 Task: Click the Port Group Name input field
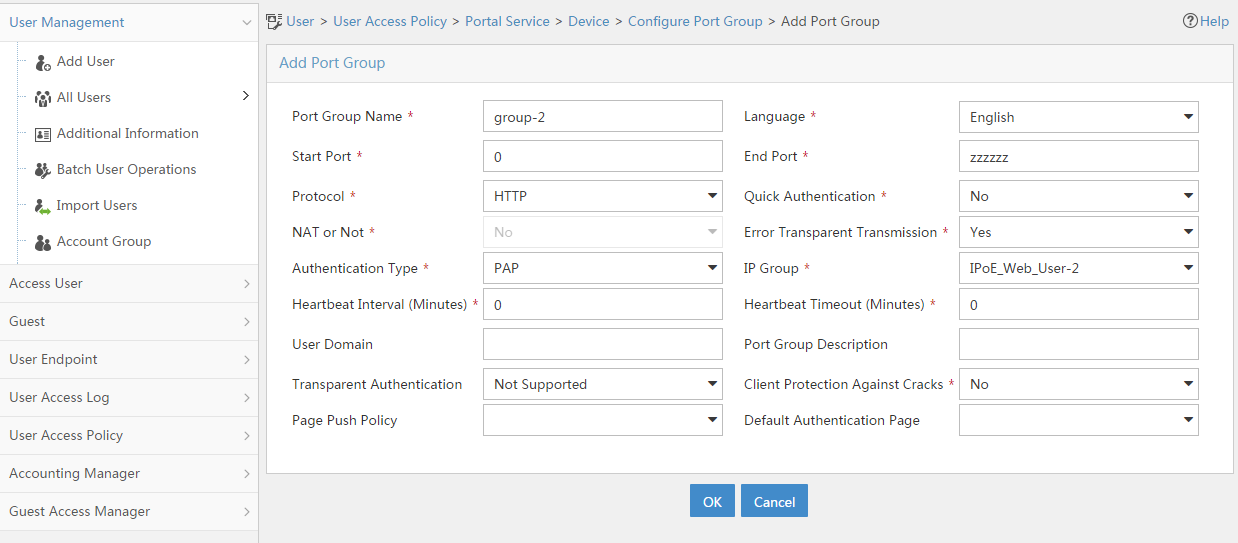[x=603, y=116]
